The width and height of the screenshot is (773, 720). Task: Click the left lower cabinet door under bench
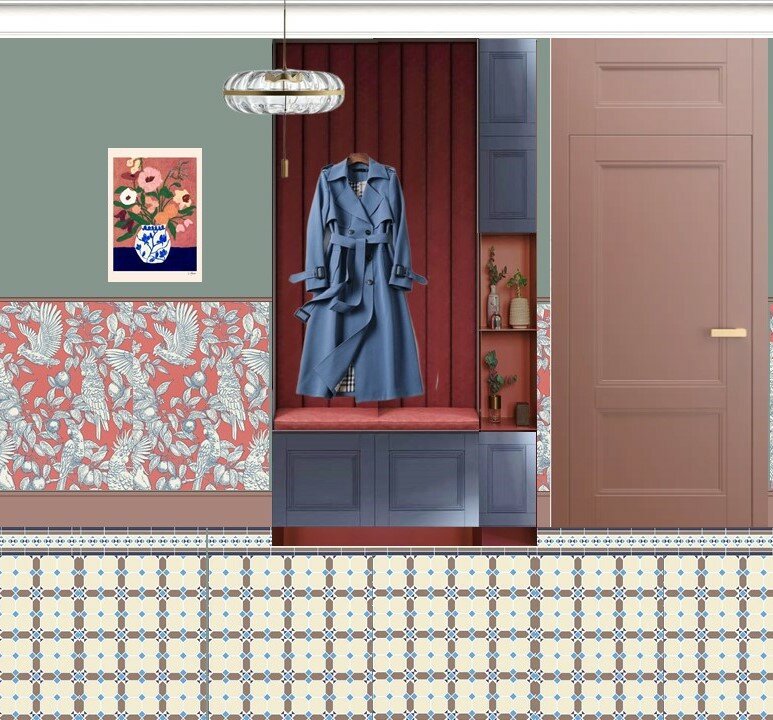point(323,479)
